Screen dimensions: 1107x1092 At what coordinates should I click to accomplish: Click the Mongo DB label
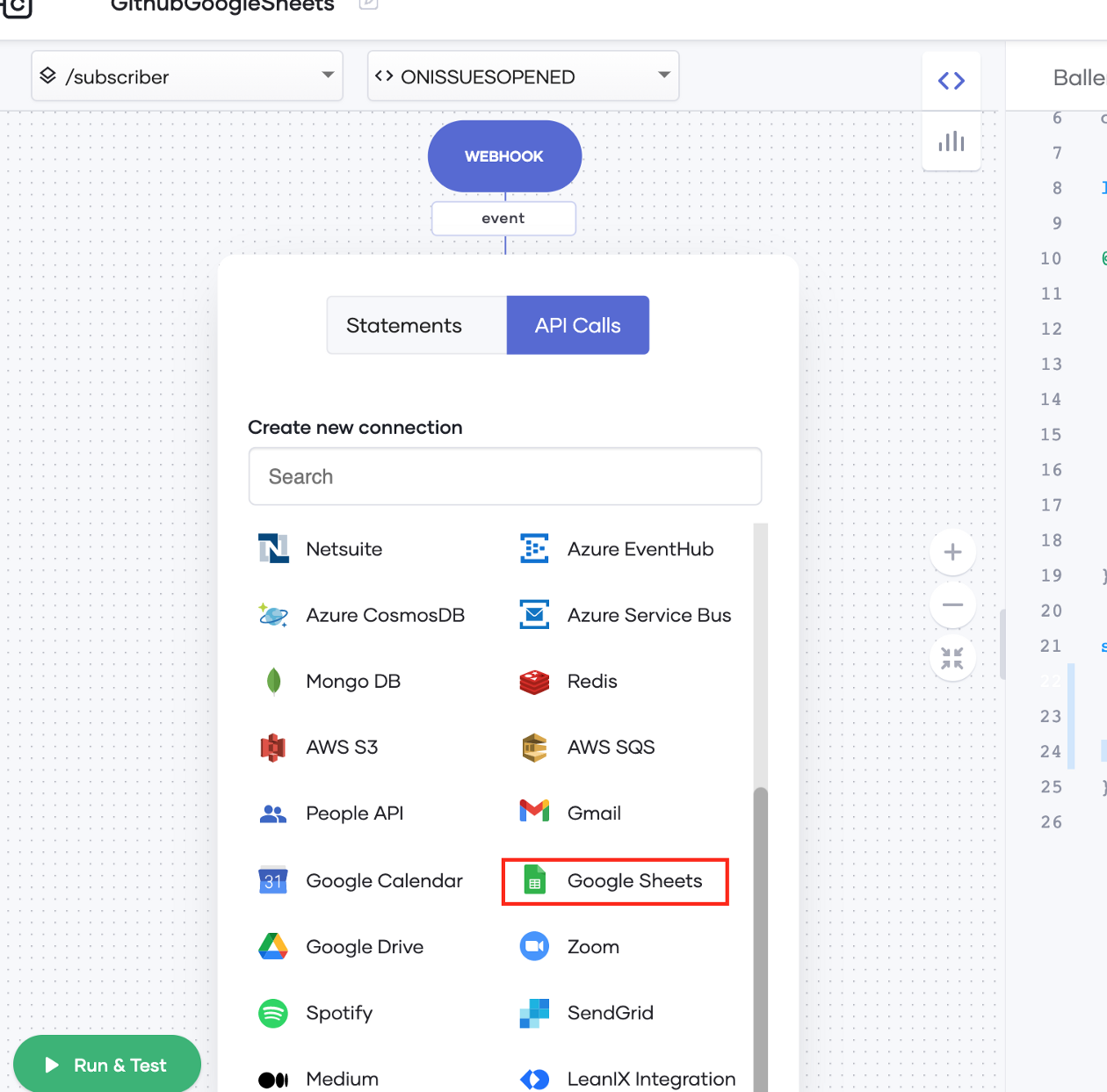(x=353, y=681)
